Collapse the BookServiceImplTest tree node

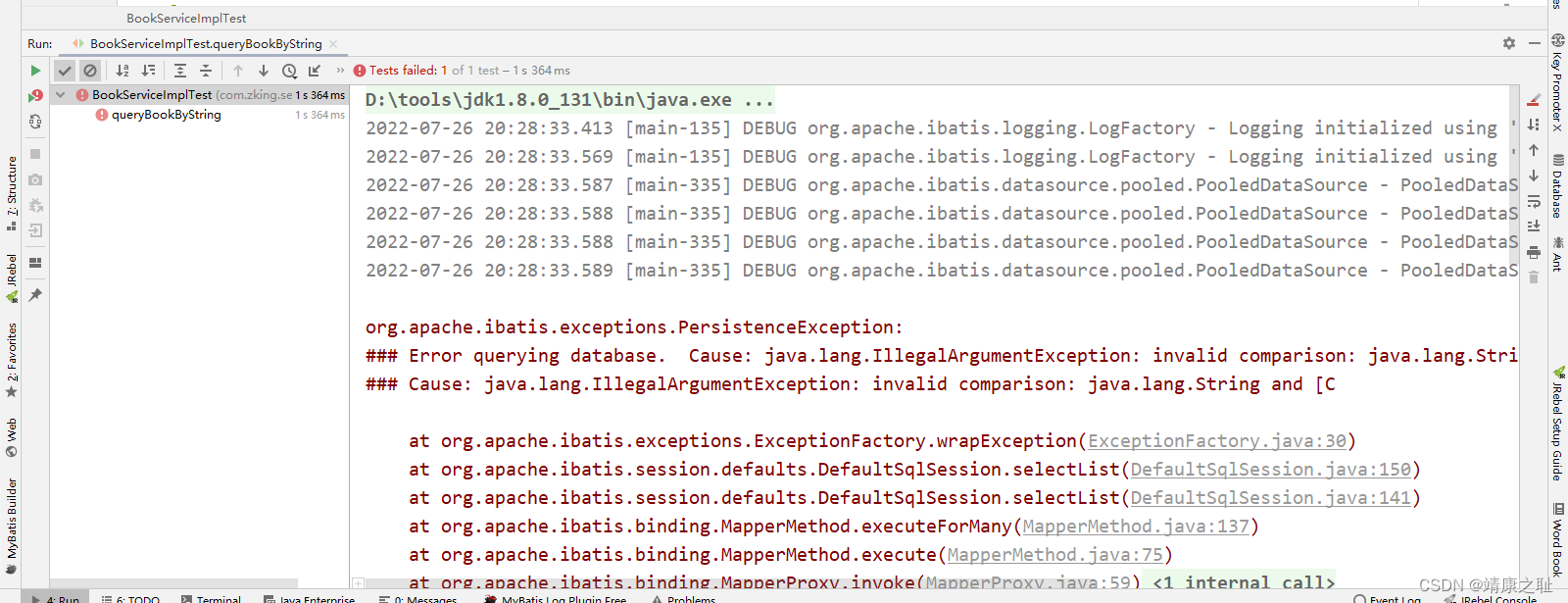pyautogui.click(x=61, y=95)
